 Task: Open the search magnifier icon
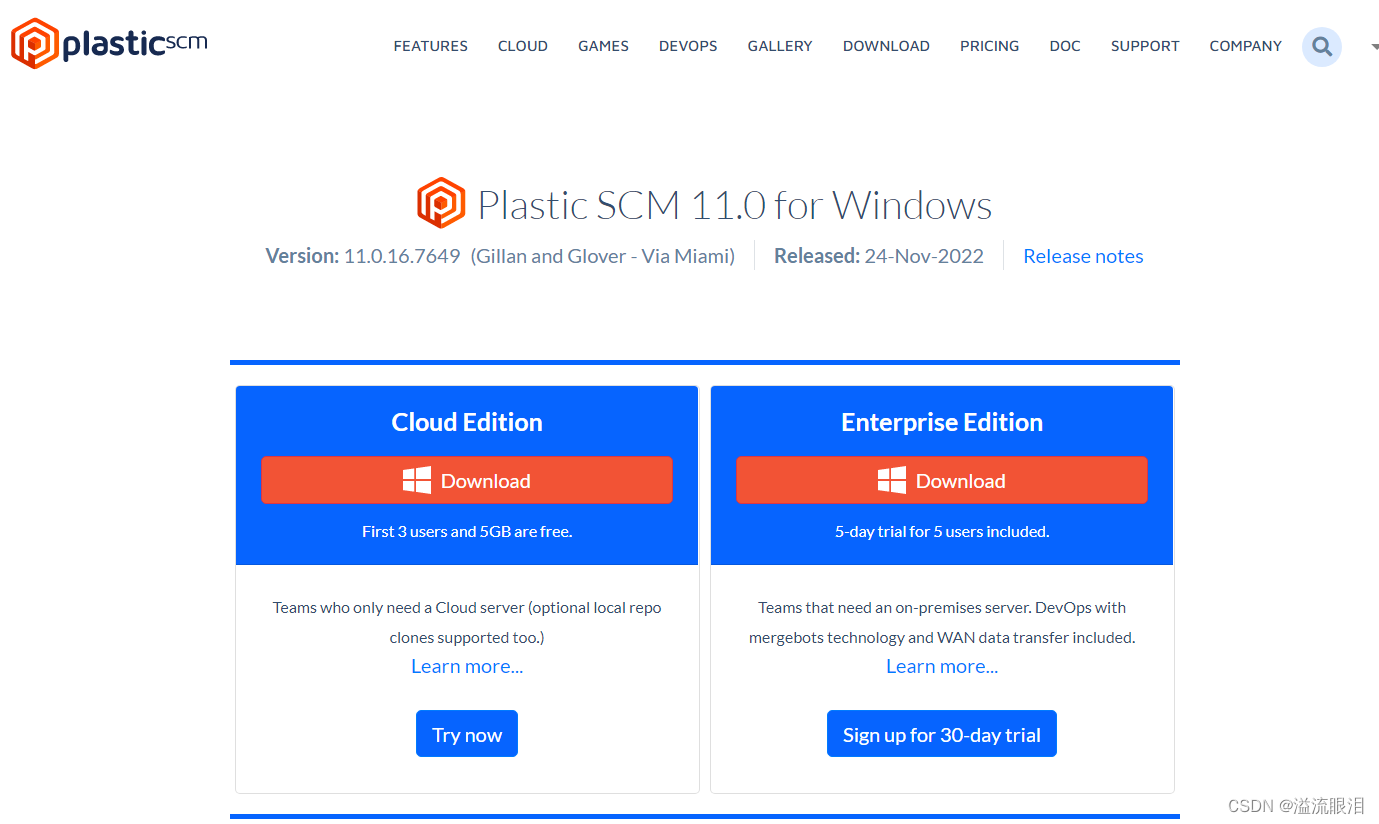[x=1322, y=46]
